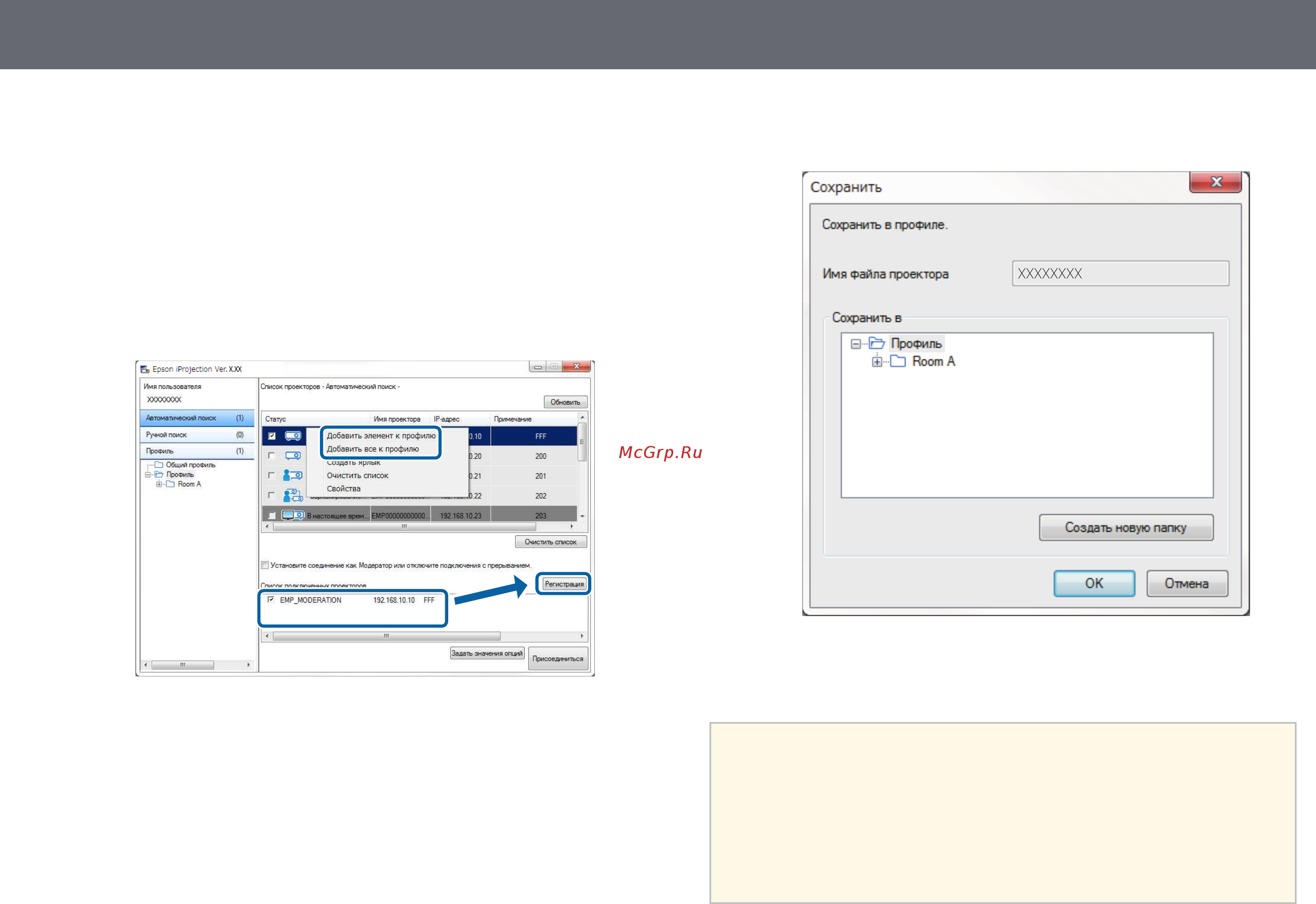Click the 201 note cell
The image size is (1316, 904).
click(540, 476)
